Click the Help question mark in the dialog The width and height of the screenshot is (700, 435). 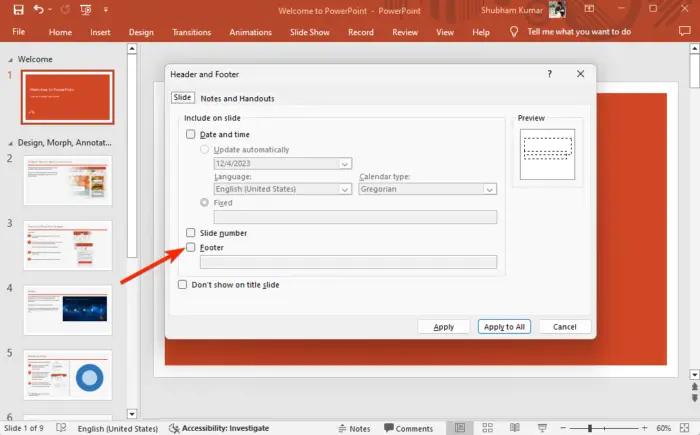(x=549, y=74)
